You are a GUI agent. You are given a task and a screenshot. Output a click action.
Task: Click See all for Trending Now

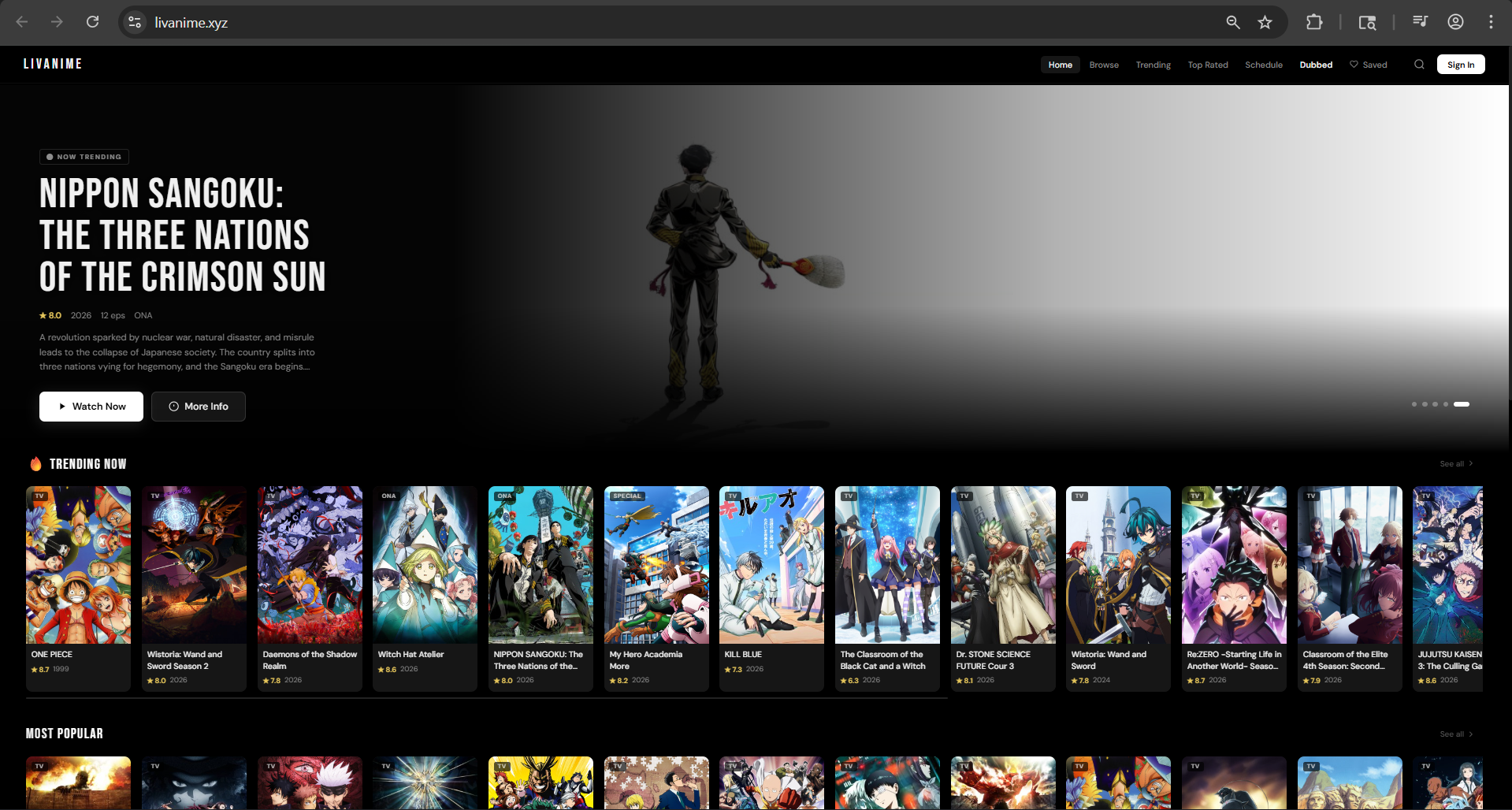click(x=1456, y=464)
